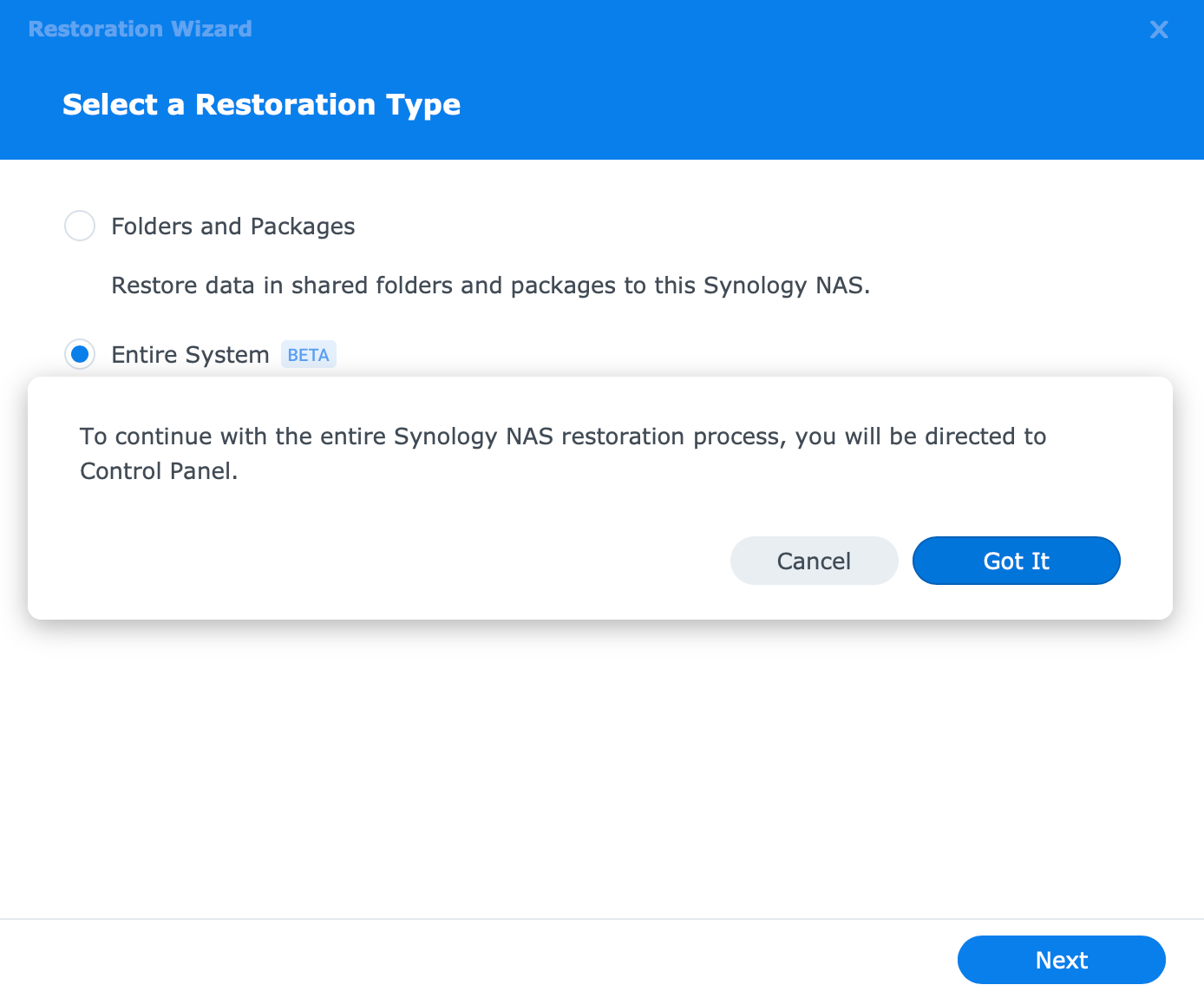Choose the Entire System radio option

pos(80,354)
